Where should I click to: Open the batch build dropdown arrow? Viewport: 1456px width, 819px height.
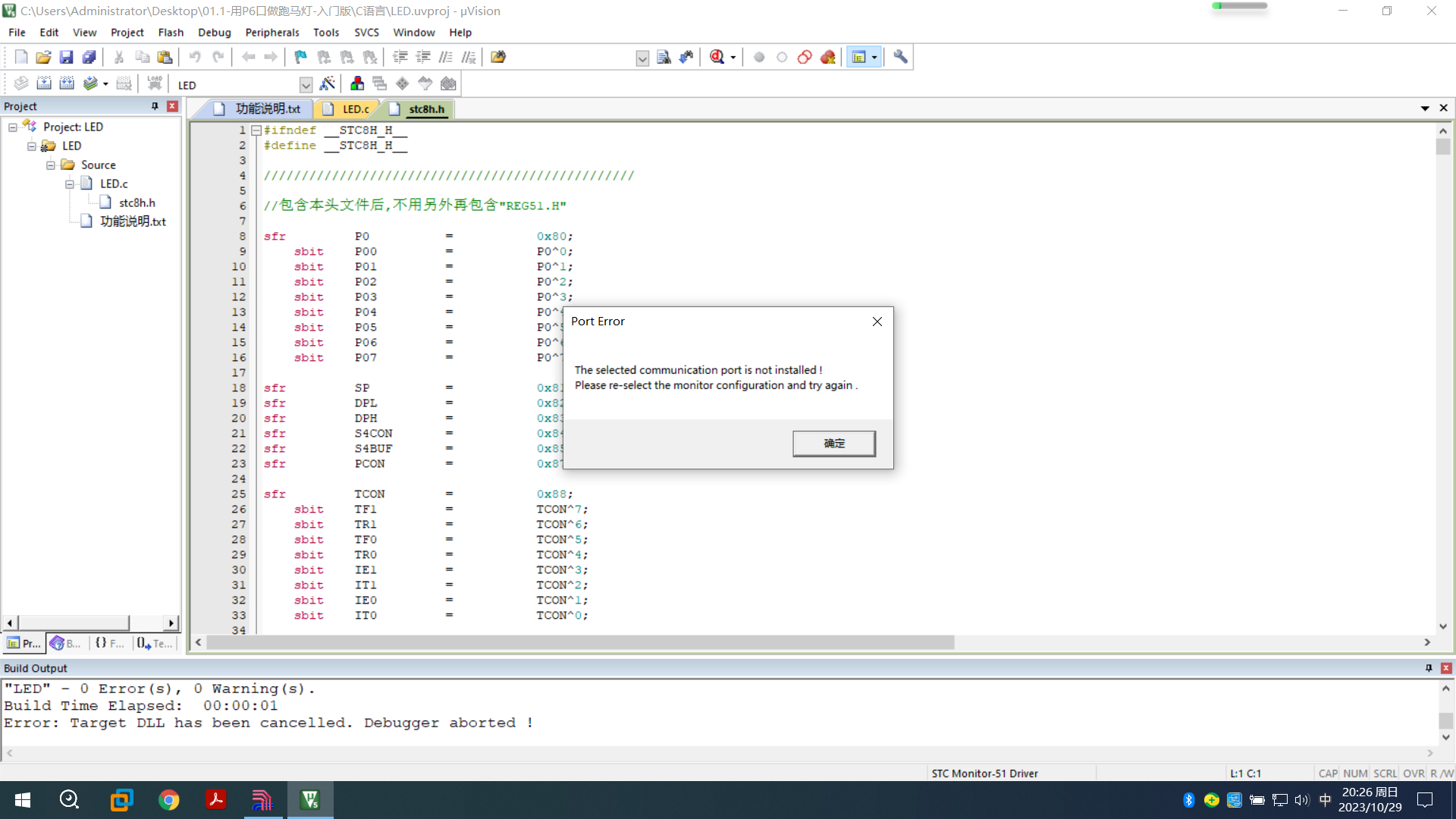(x=105, y=84)
